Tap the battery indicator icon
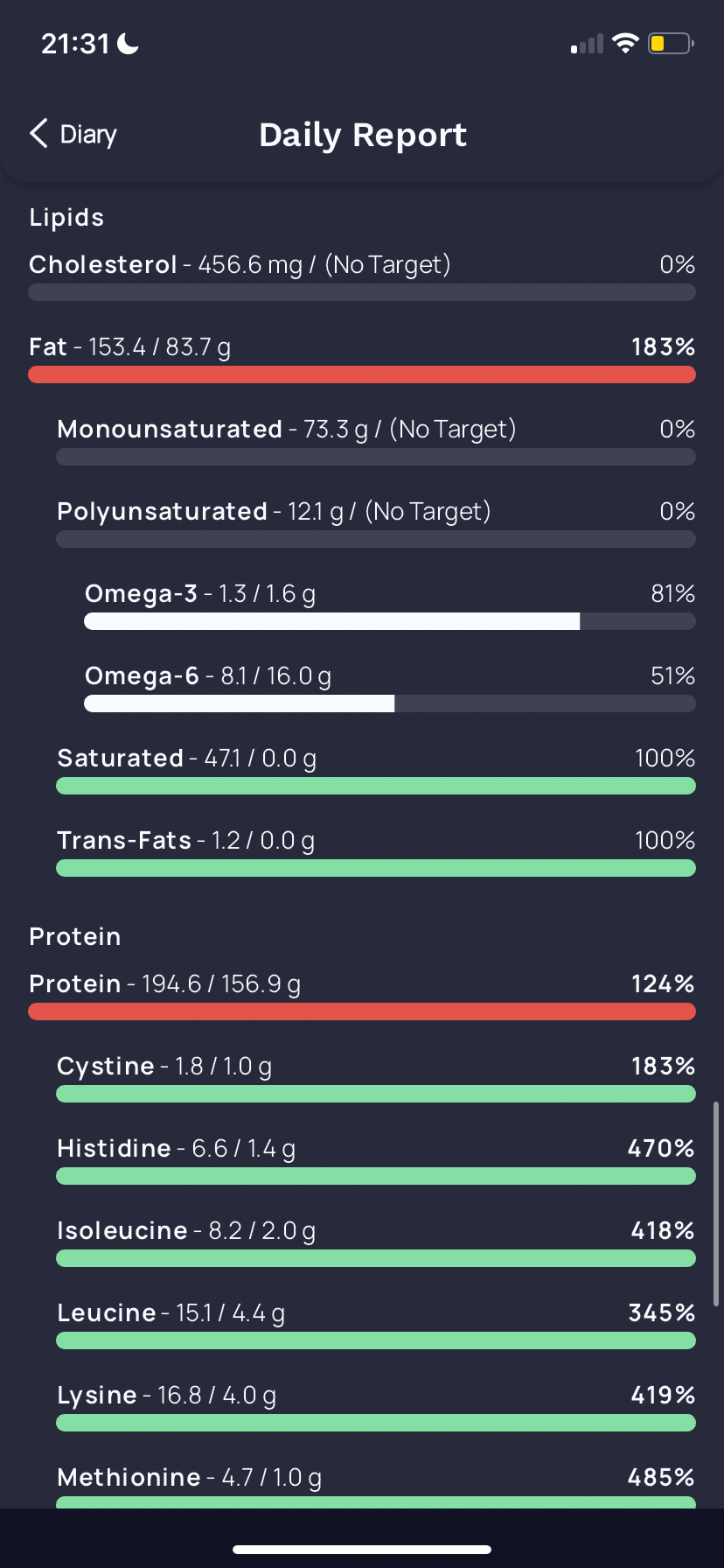This screenshot has height=1568, width=724. 670,43
